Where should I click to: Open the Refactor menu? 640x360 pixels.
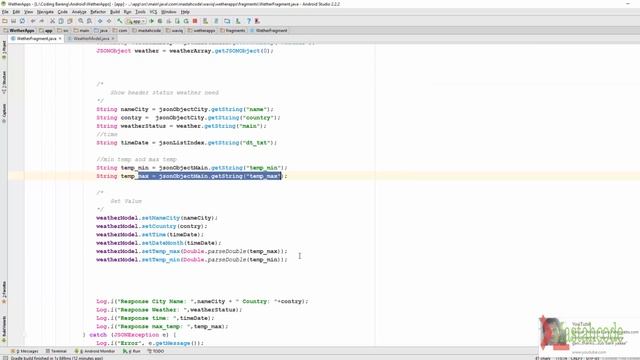tap(98, 12)
